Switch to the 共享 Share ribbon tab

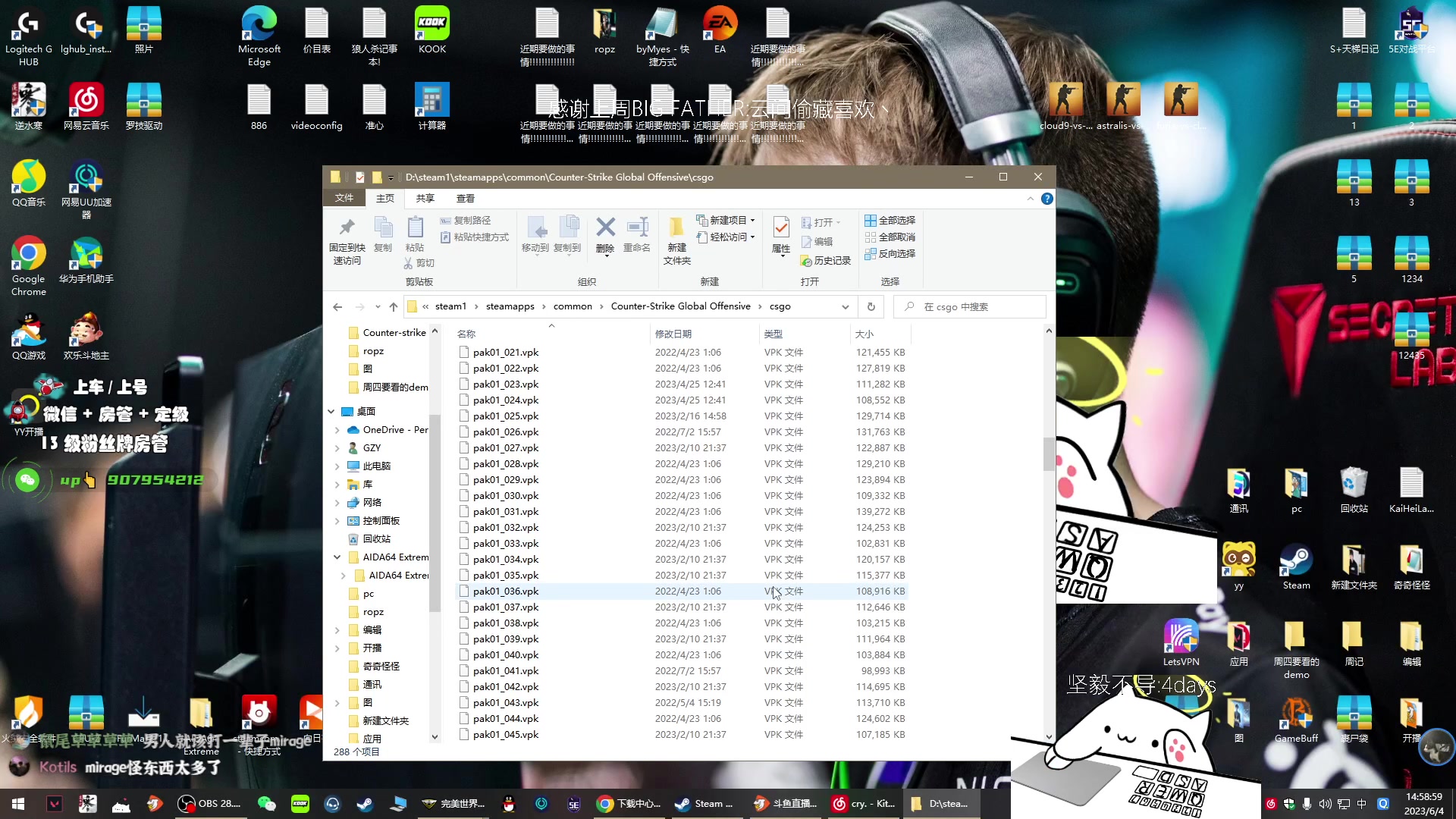(425, 198)
